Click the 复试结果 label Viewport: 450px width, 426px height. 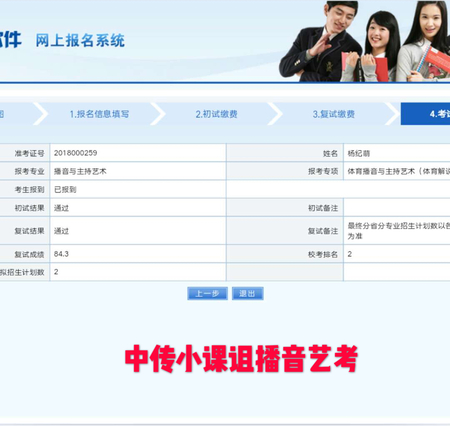(x=29, y=231)
